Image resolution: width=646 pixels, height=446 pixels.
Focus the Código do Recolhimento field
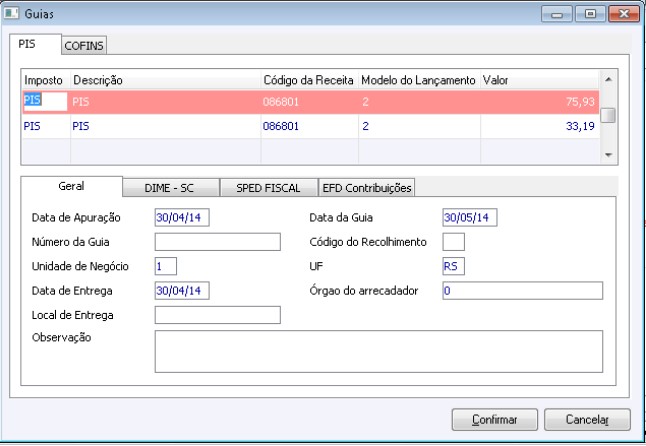[x=454, y=242]
